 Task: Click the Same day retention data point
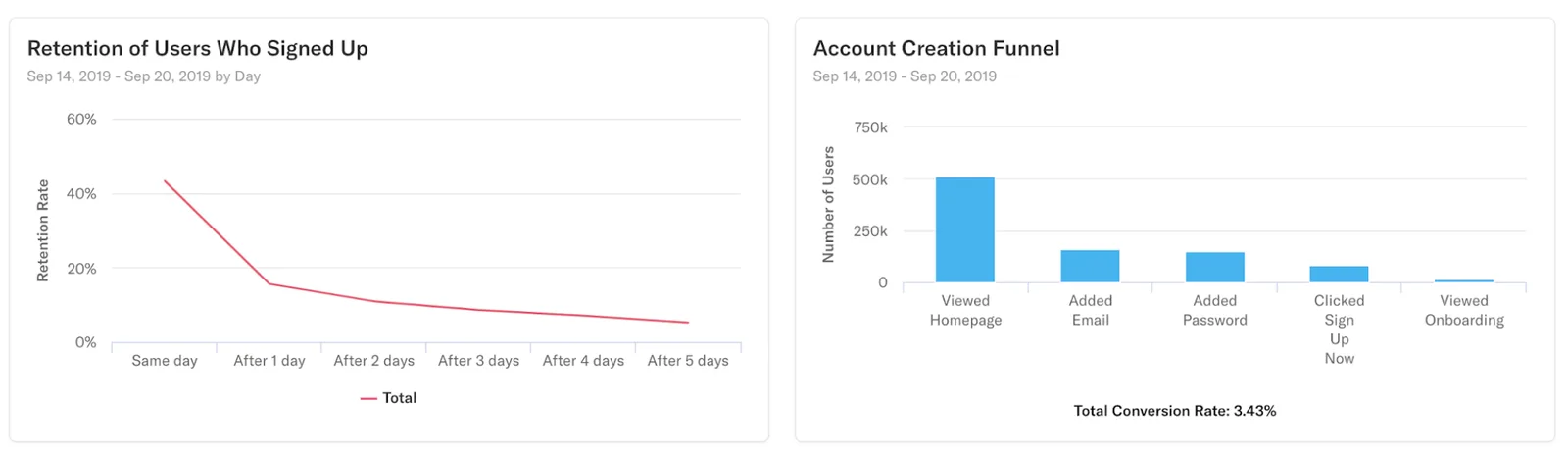click(x=165, y=180)
